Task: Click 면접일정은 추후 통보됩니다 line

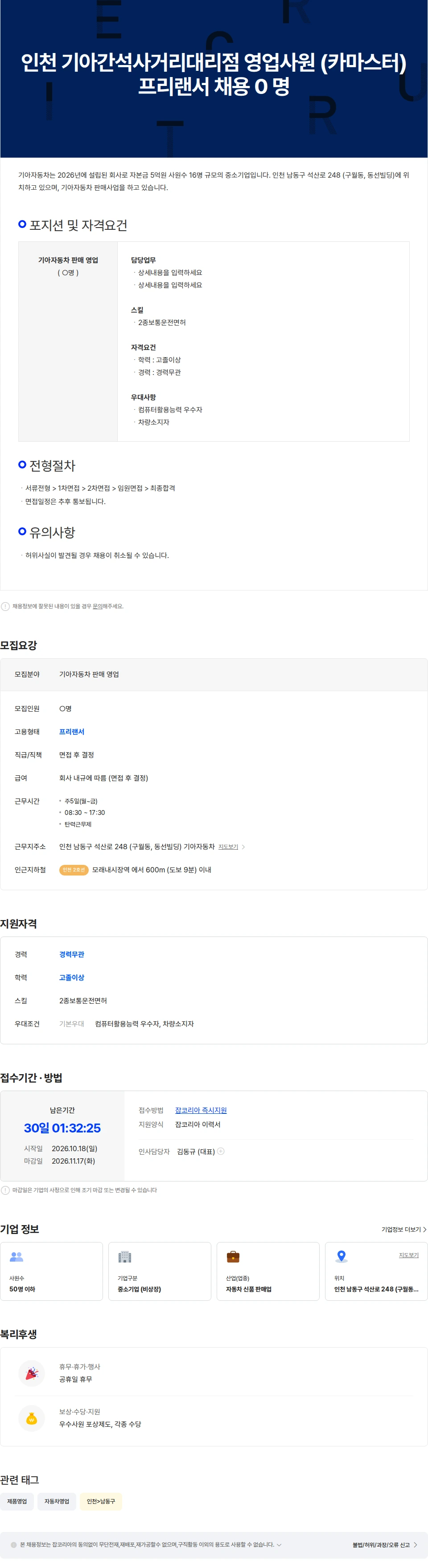Action: (65, 501)
